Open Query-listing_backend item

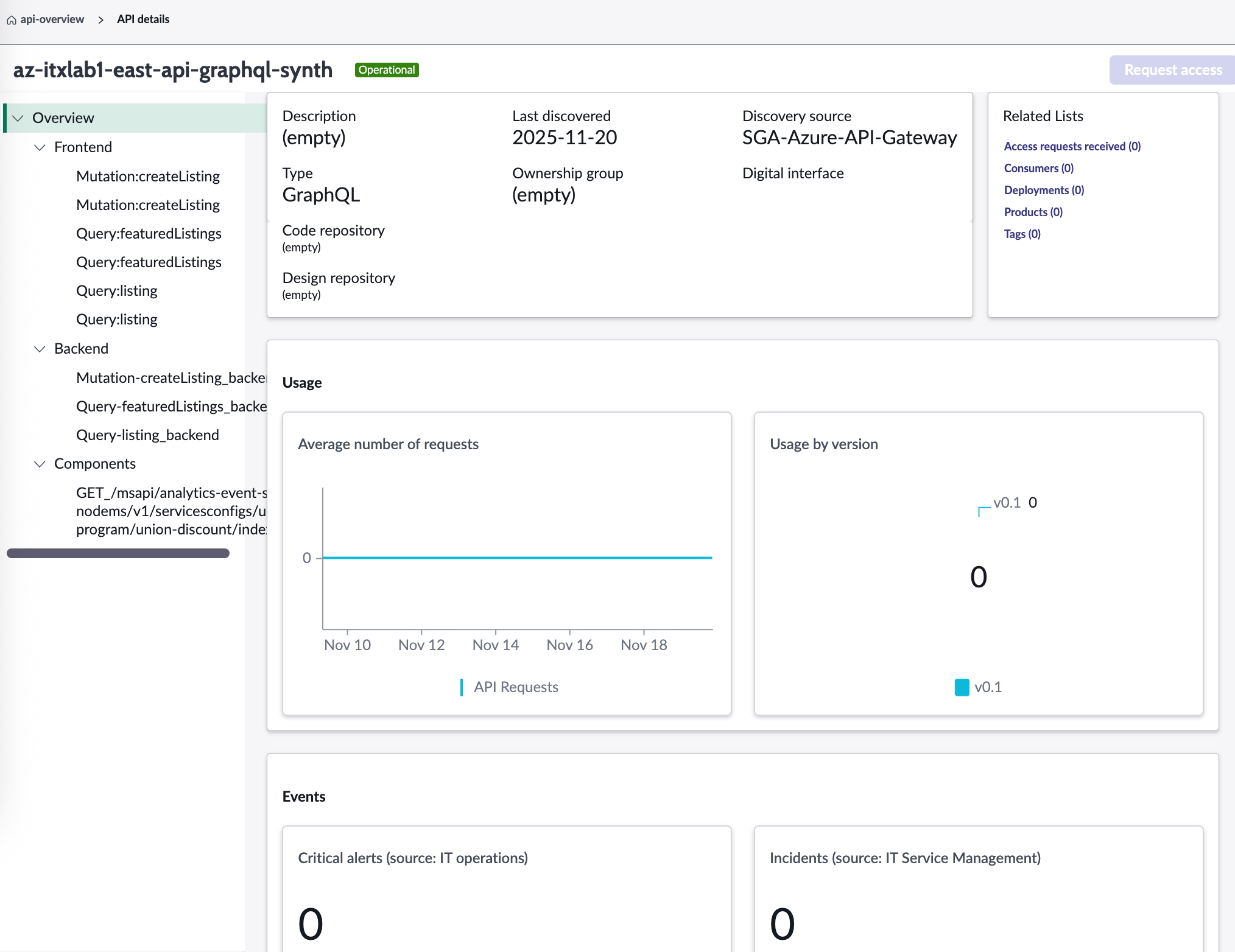tap(147, 435)
